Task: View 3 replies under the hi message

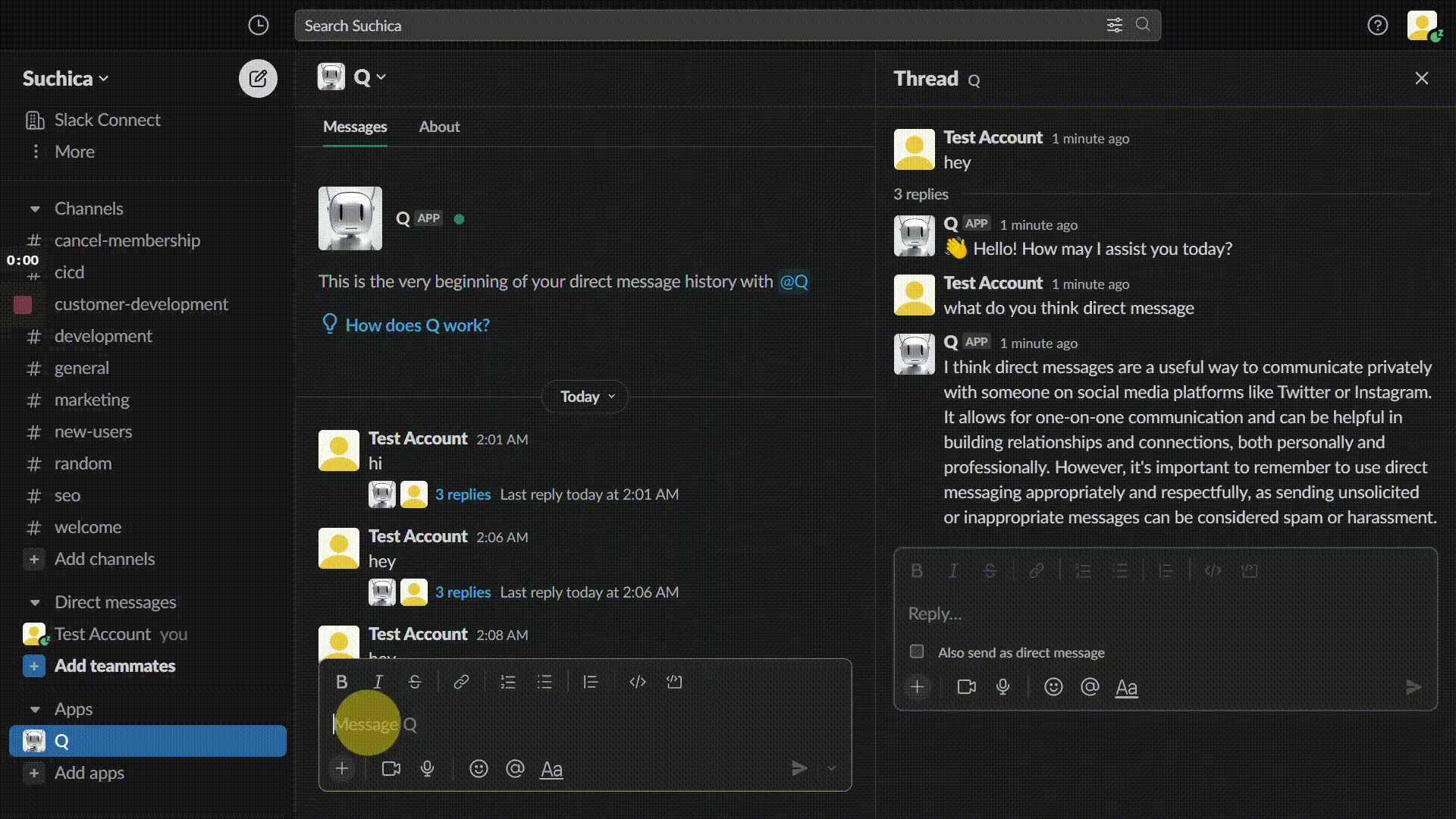Action: tap(463, 494)
